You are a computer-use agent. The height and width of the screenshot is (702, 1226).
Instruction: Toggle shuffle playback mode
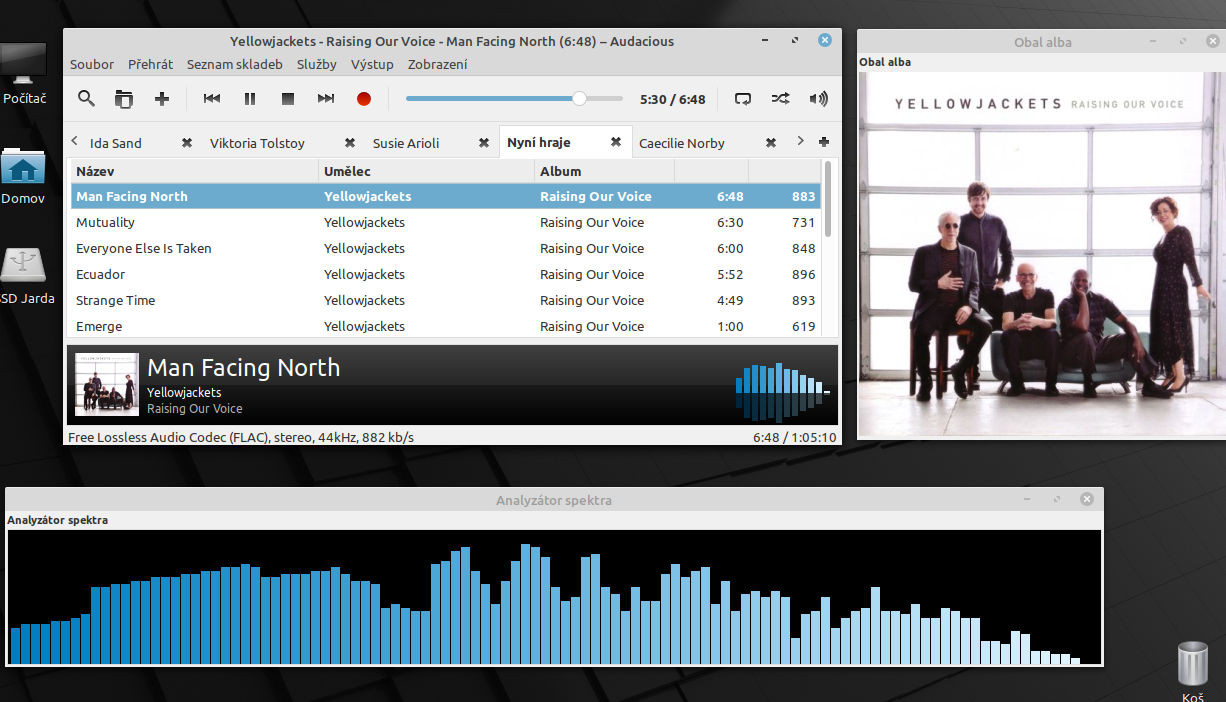pyautogui.click(x=781, y=99)
